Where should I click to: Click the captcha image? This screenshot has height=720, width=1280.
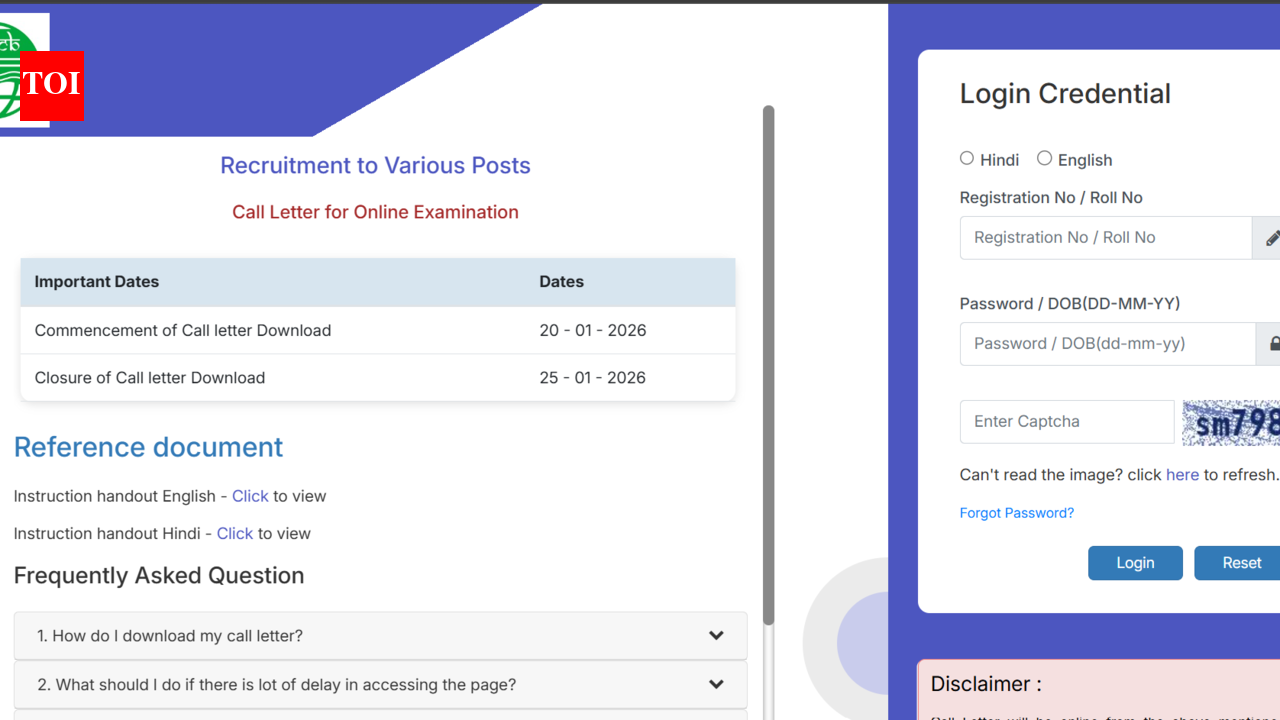click(1232, 423)
